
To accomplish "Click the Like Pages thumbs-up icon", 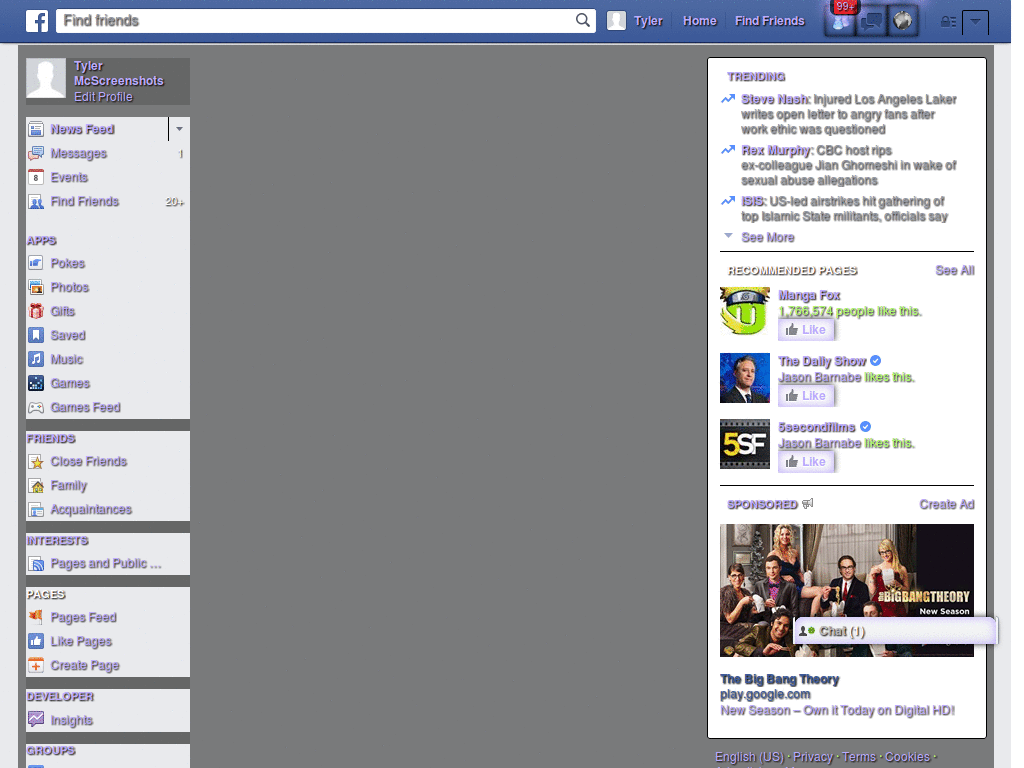I will pos(36,641).
